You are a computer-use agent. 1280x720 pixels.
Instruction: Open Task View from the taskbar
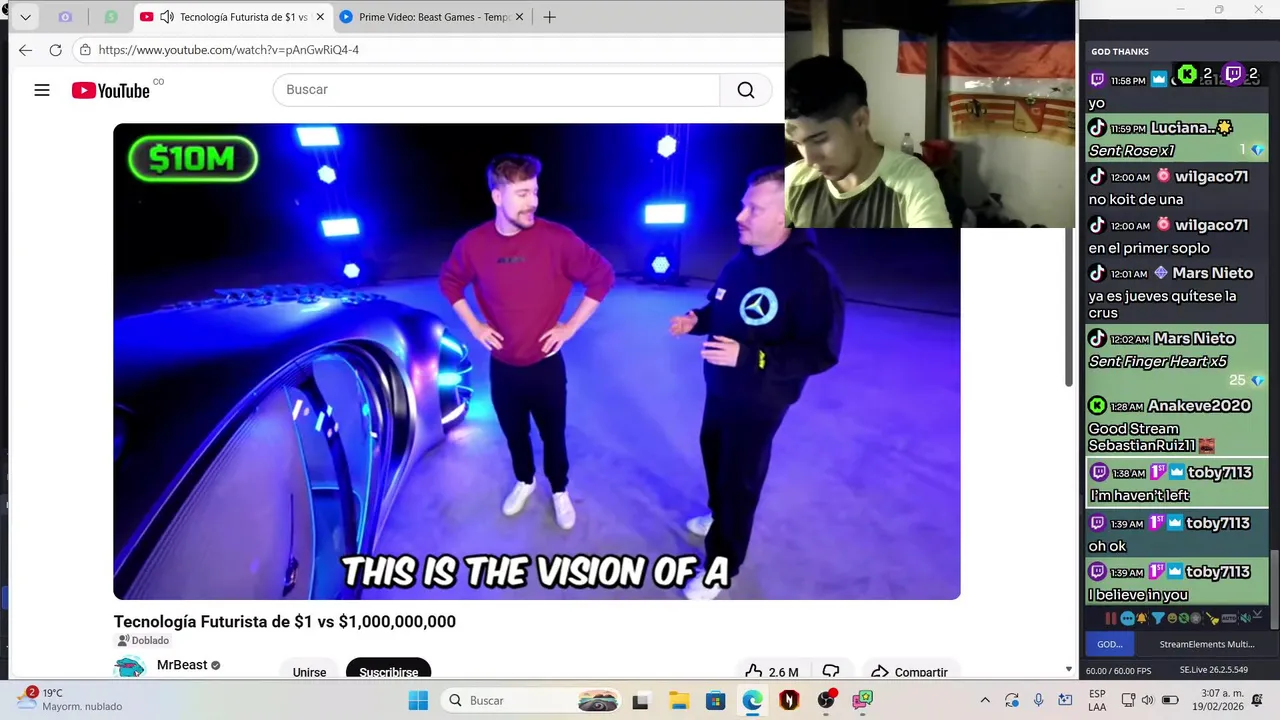[640, 700]
